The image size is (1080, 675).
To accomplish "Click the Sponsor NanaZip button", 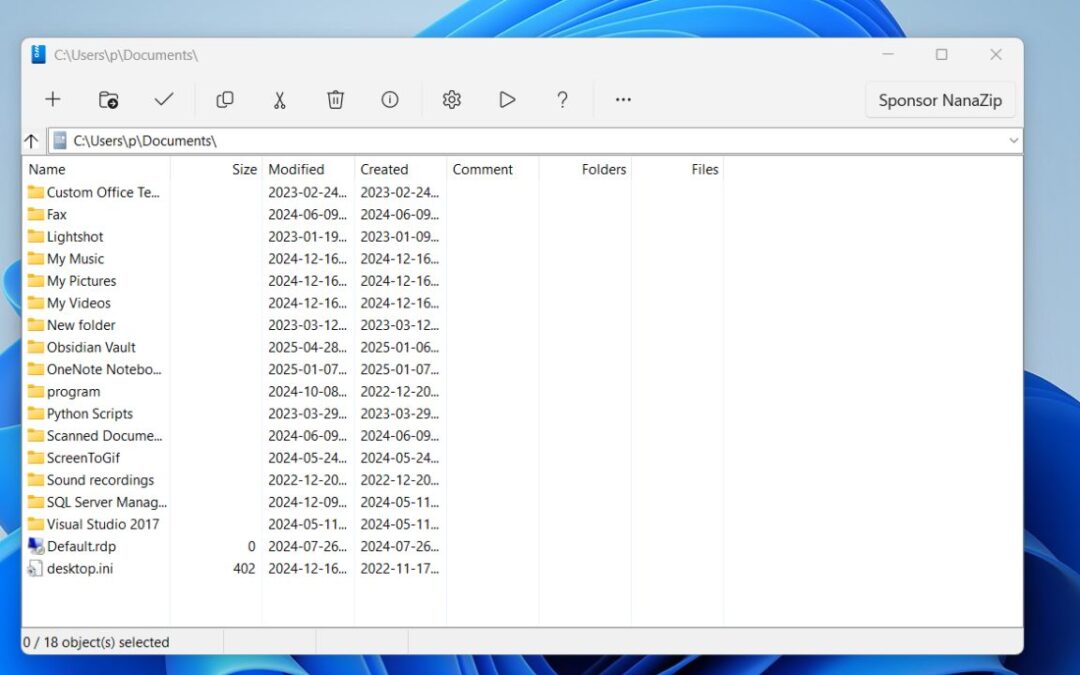I will (x=940, y=99).
